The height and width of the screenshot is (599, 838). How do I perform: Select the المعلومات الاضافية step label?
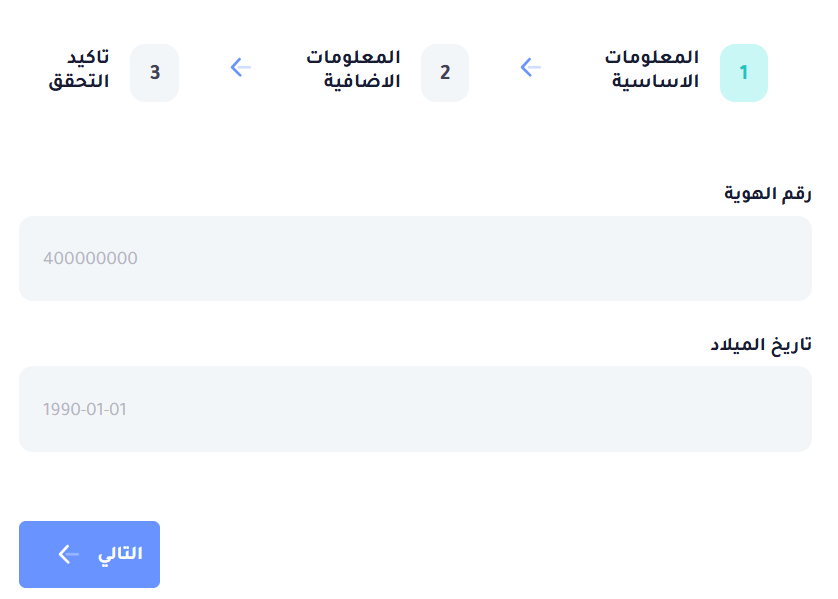(353, 69)
